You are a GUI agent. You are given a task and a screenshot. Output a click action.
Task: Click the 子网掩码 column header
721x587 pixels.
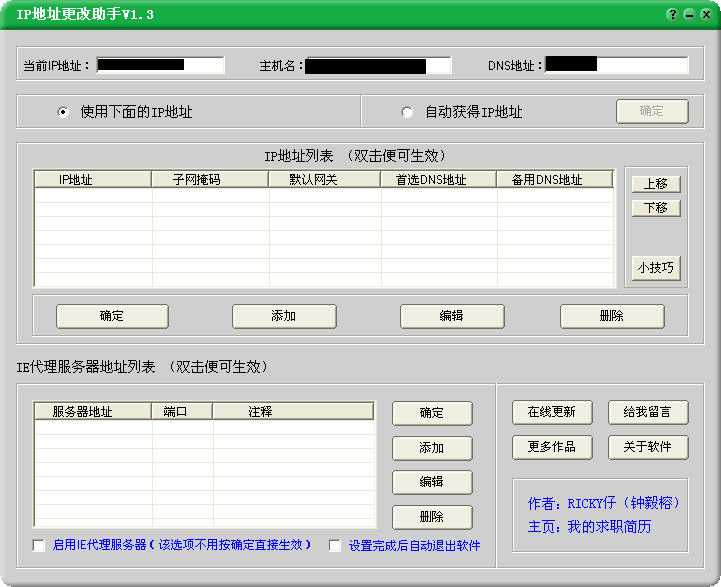click(210, 180)
